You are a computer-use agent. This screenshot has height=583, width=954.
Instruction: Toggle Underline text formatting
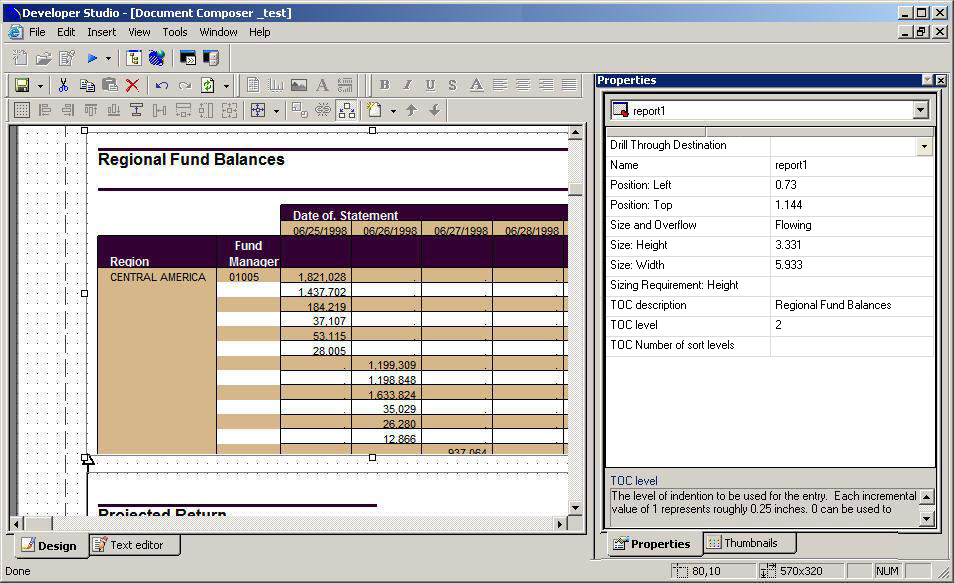(430, 86)
